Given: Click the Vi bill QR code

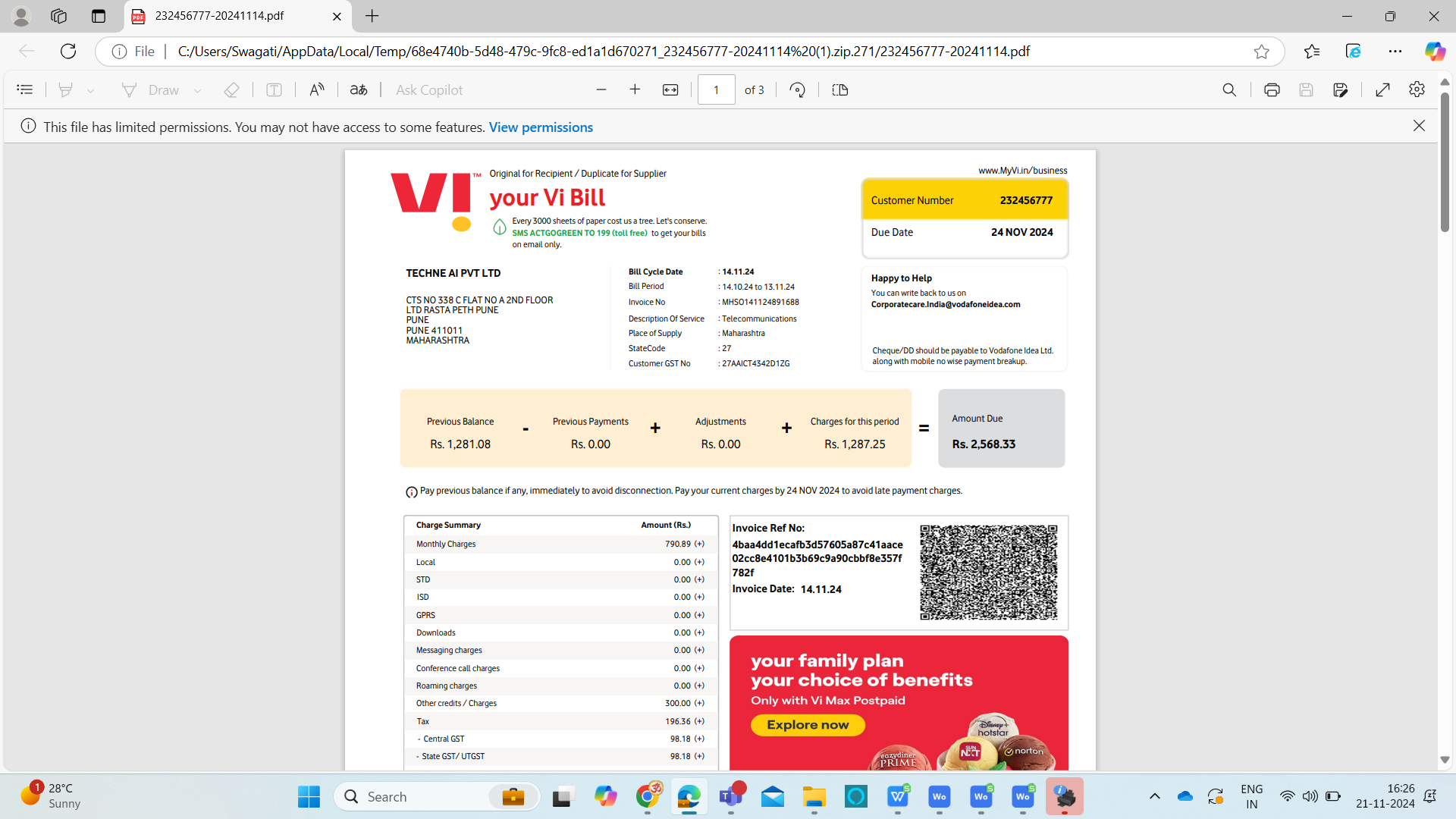Looking at the screenshot, I should [x=988, y=573].
